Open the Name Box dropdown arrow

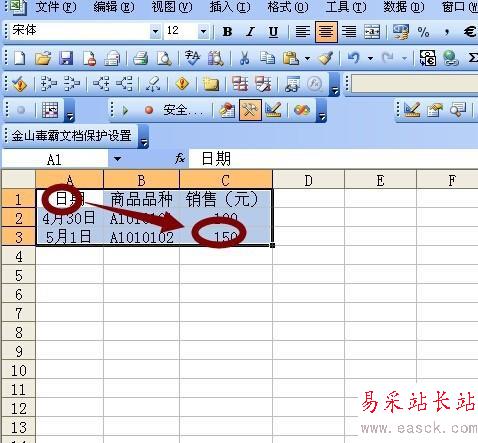(x=117, y=159)
